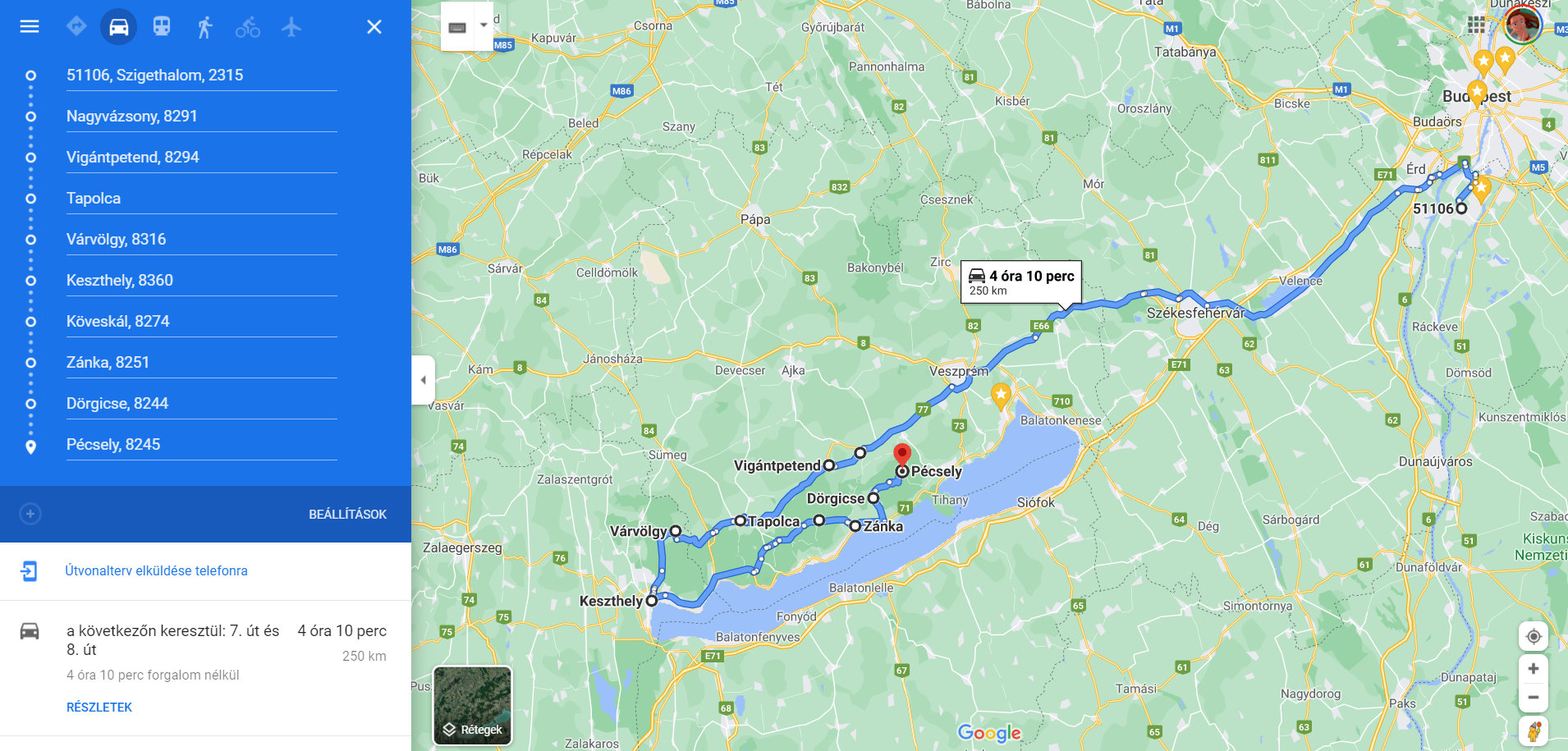
Task: Open Google apps grid
Action: [x=1476, y=25]
